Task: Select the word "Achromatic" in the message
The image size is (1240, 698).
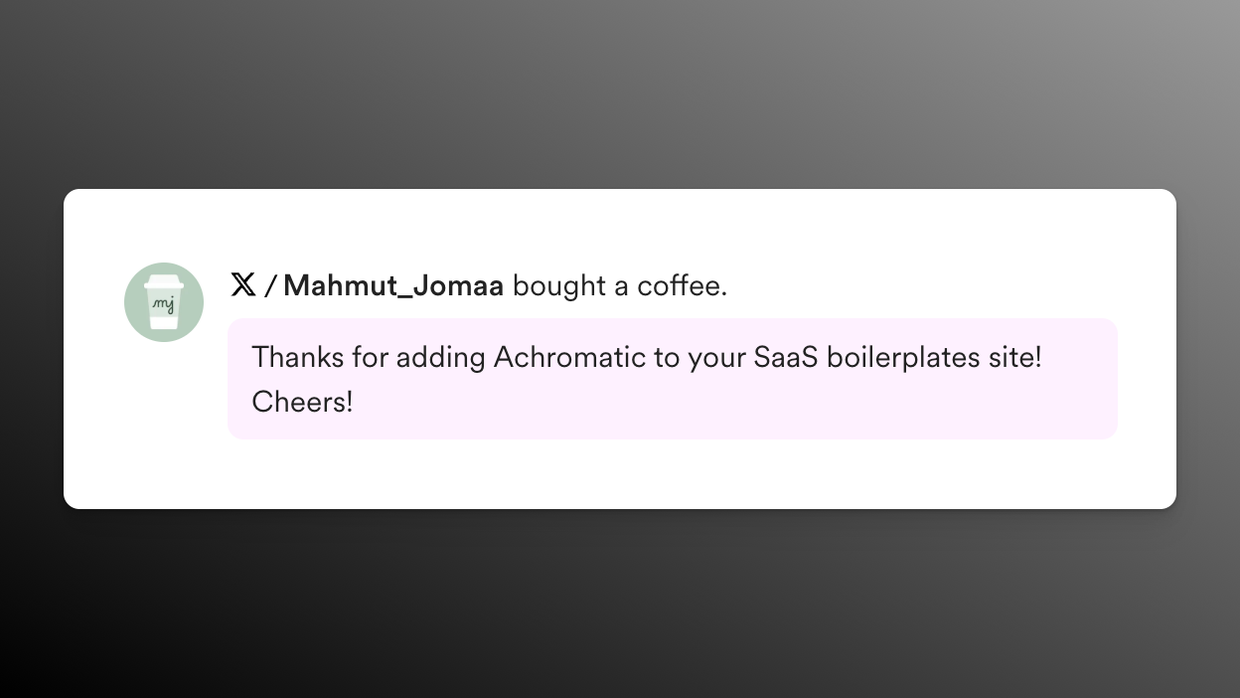Action: coord(570,357)
